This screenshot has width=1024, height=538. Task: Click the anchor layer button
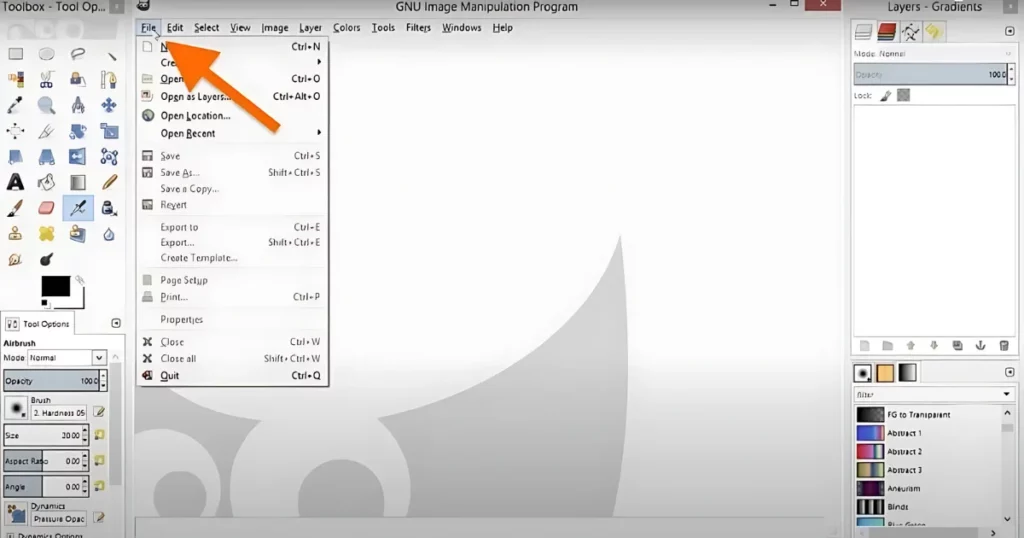coord(980,345)
